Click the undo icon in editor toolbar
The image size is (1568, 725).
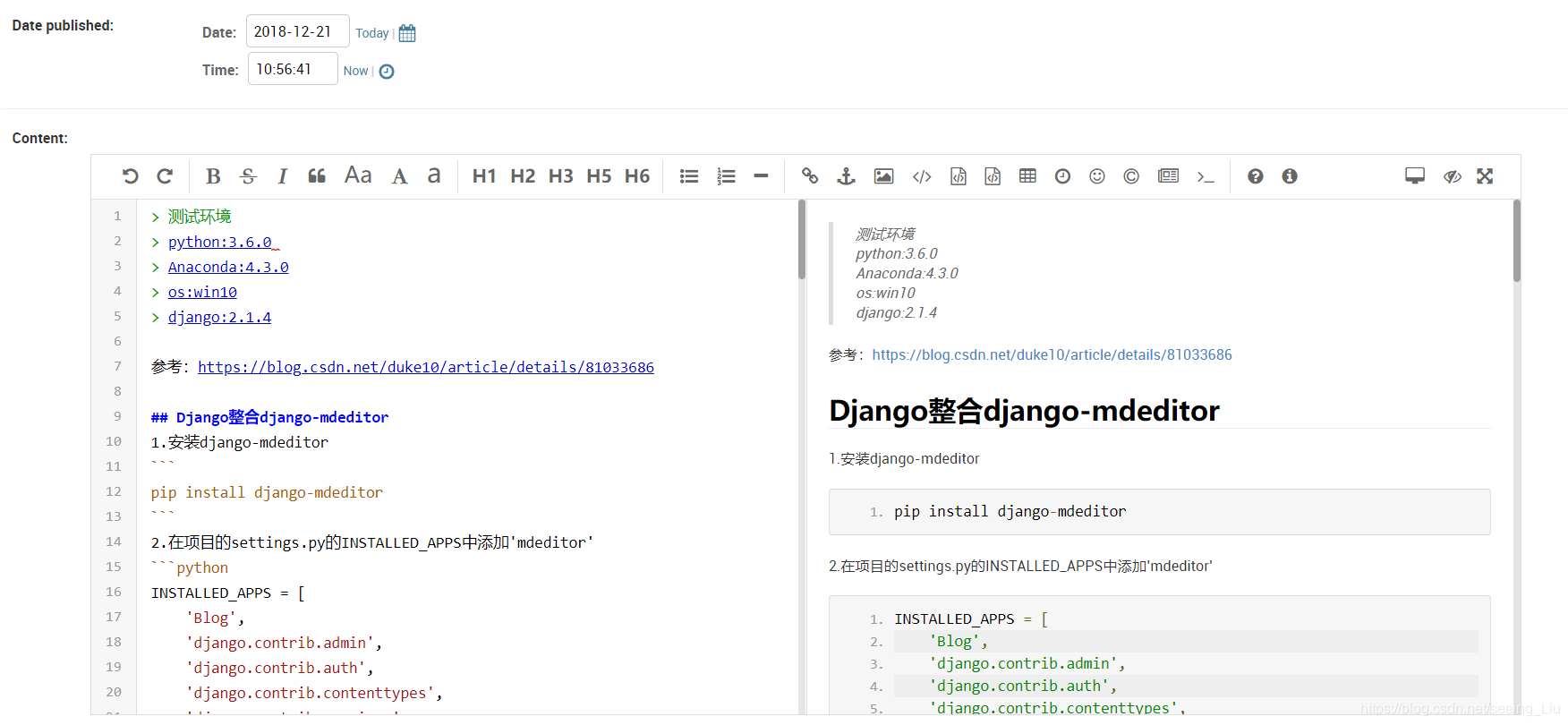tap(131, 176)
